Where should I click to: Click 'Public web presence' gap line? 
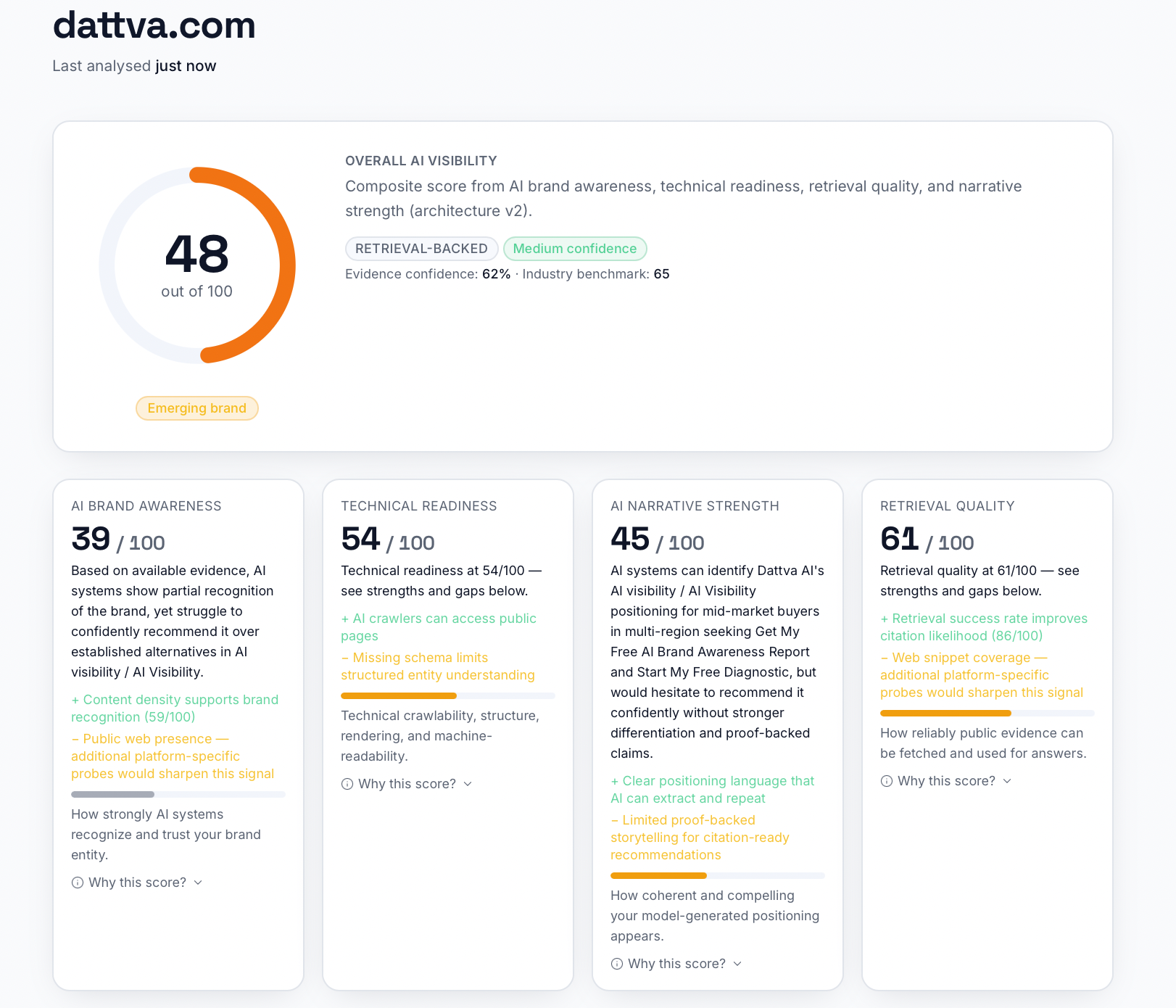point(173,756)
